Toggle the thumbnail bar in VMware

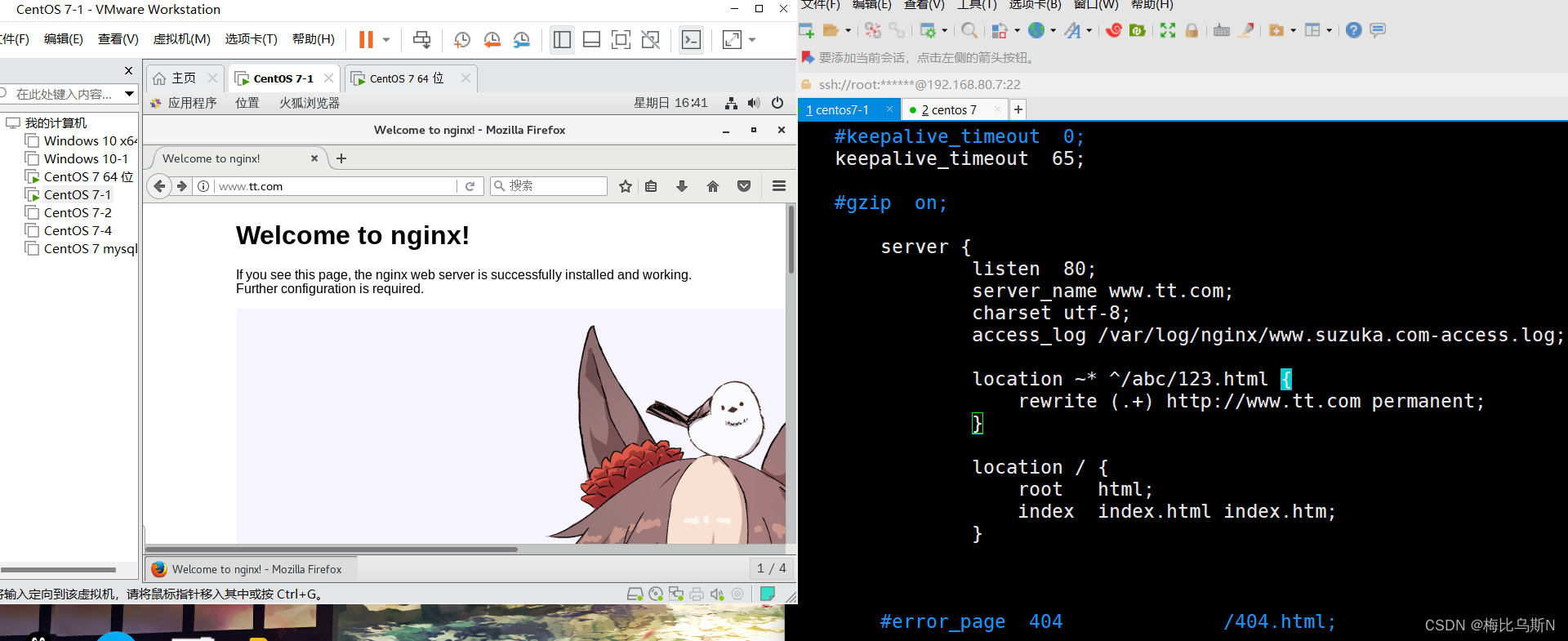591,39
